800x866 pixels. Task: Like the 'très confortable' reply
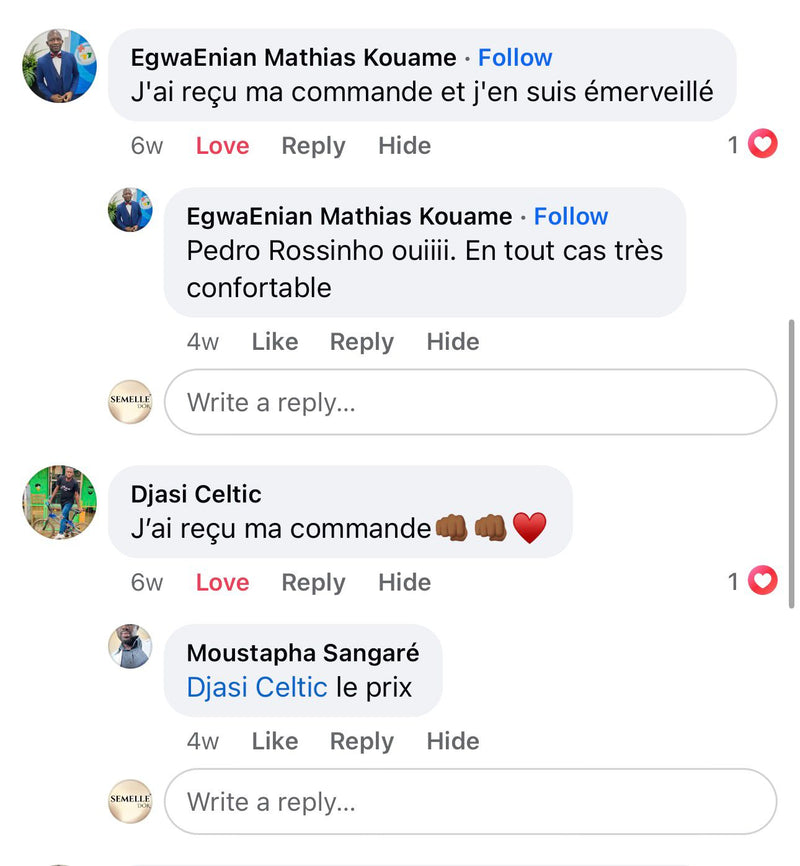(x=275, y=342)
